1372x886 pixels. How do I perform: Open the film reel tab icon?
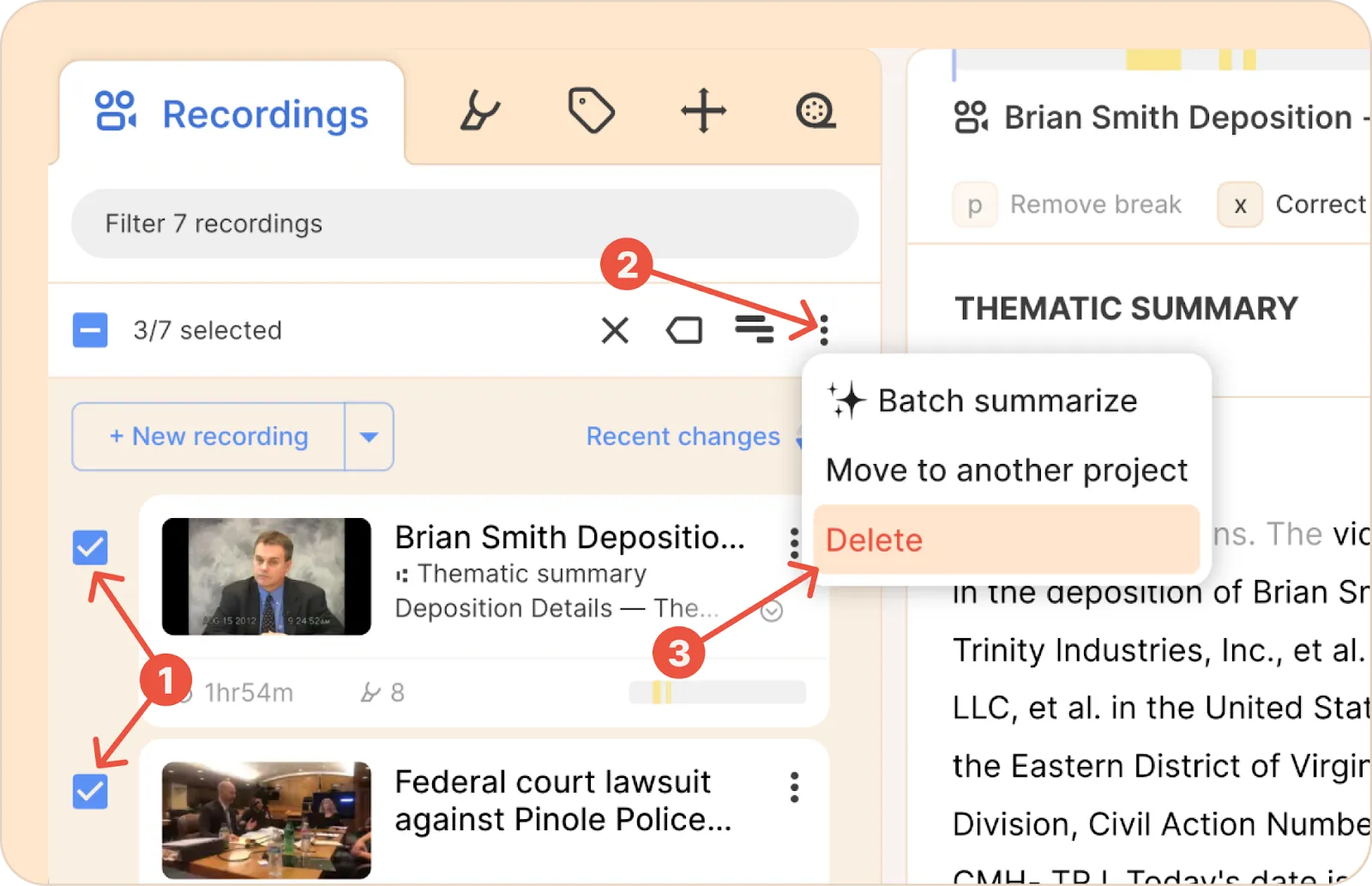click(x=815, y=112)
